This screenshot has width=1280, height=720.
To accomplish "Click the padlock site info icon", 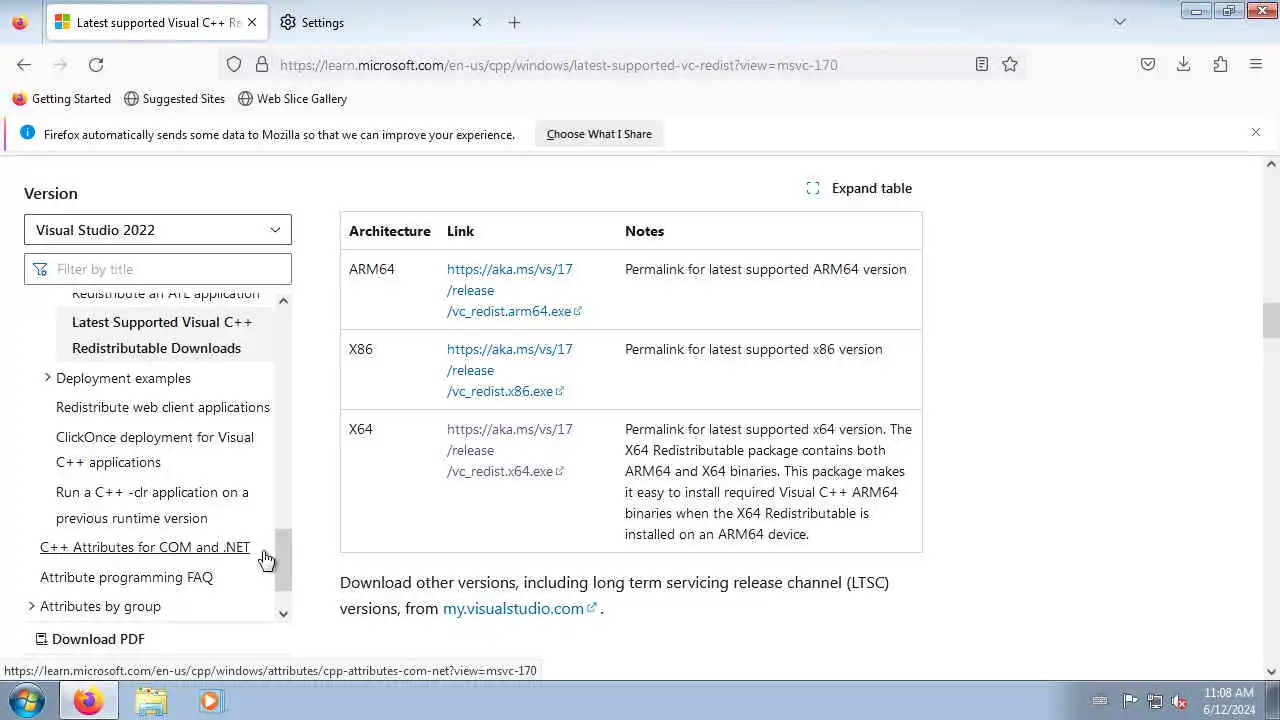I will coord(262,65).
